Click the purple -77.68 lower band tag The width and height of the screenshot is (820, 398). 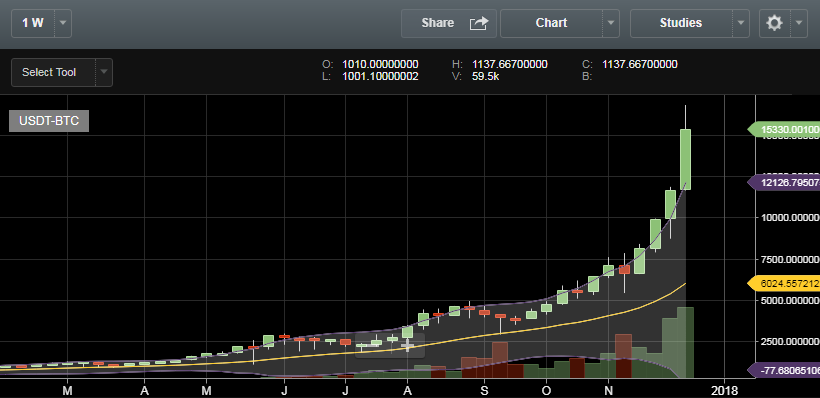(785, 371)
